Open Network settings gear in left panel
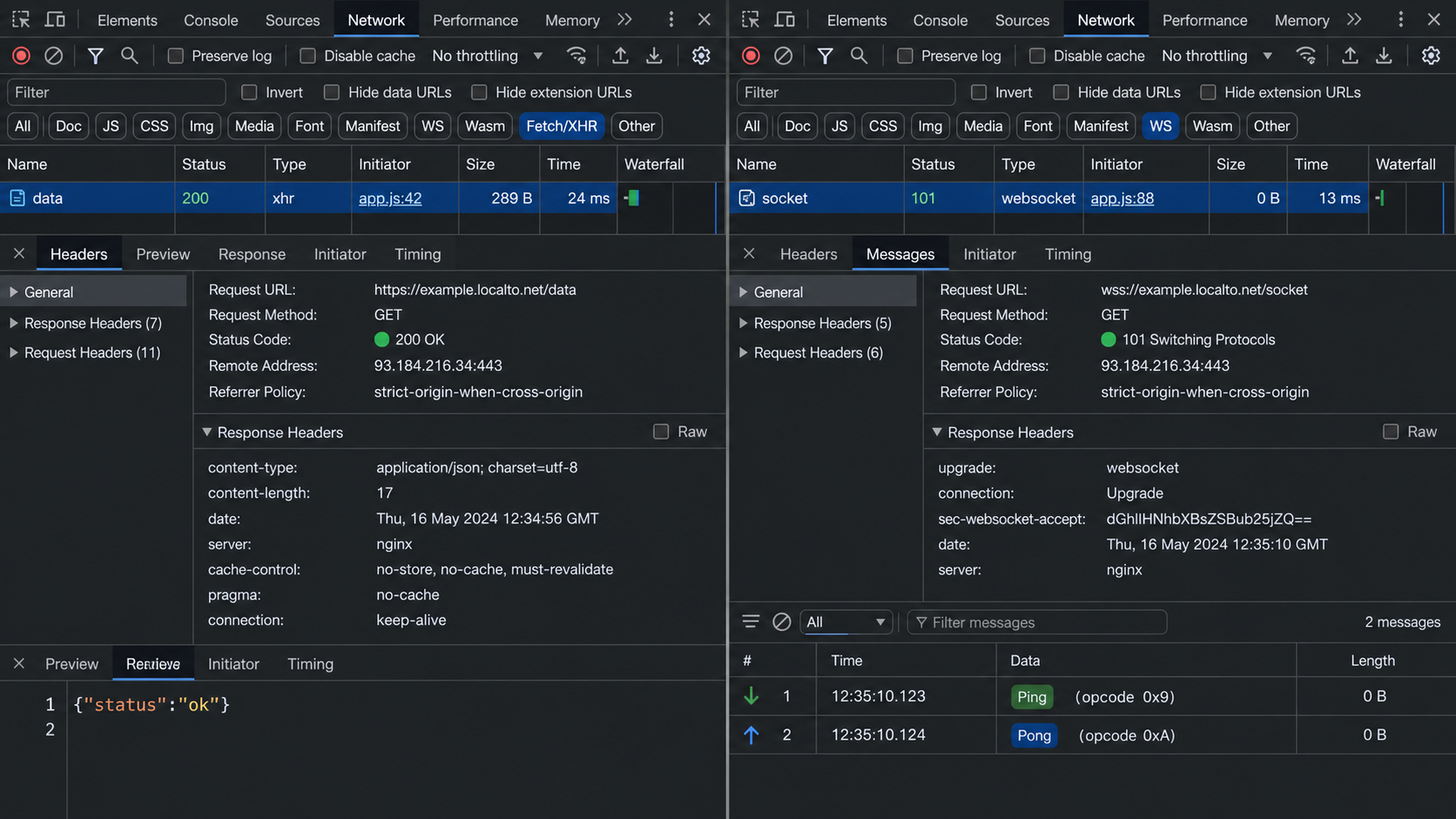The height and width of the screenshot is (819, 1456). [701, 56]
